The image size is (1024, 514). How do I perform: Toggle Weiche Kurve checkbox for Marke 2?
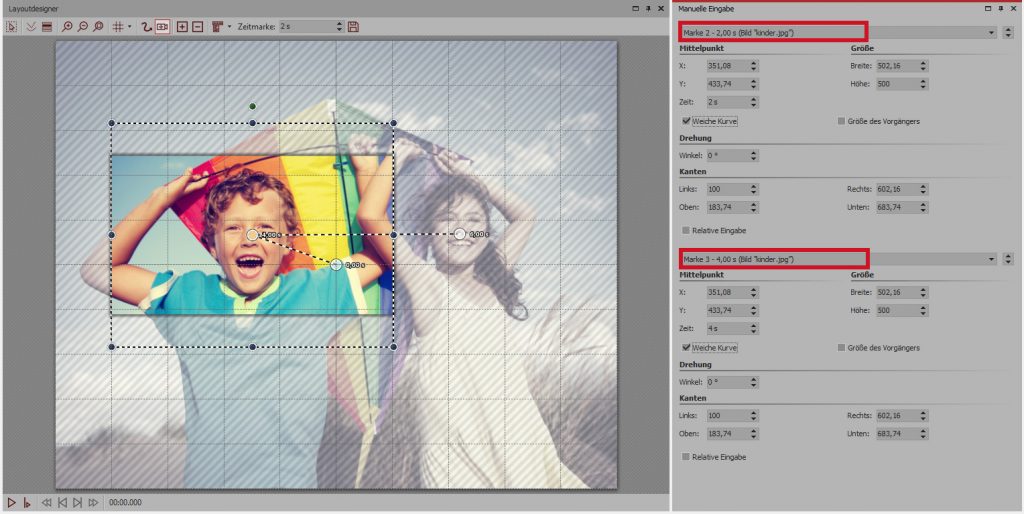[686, 121]
